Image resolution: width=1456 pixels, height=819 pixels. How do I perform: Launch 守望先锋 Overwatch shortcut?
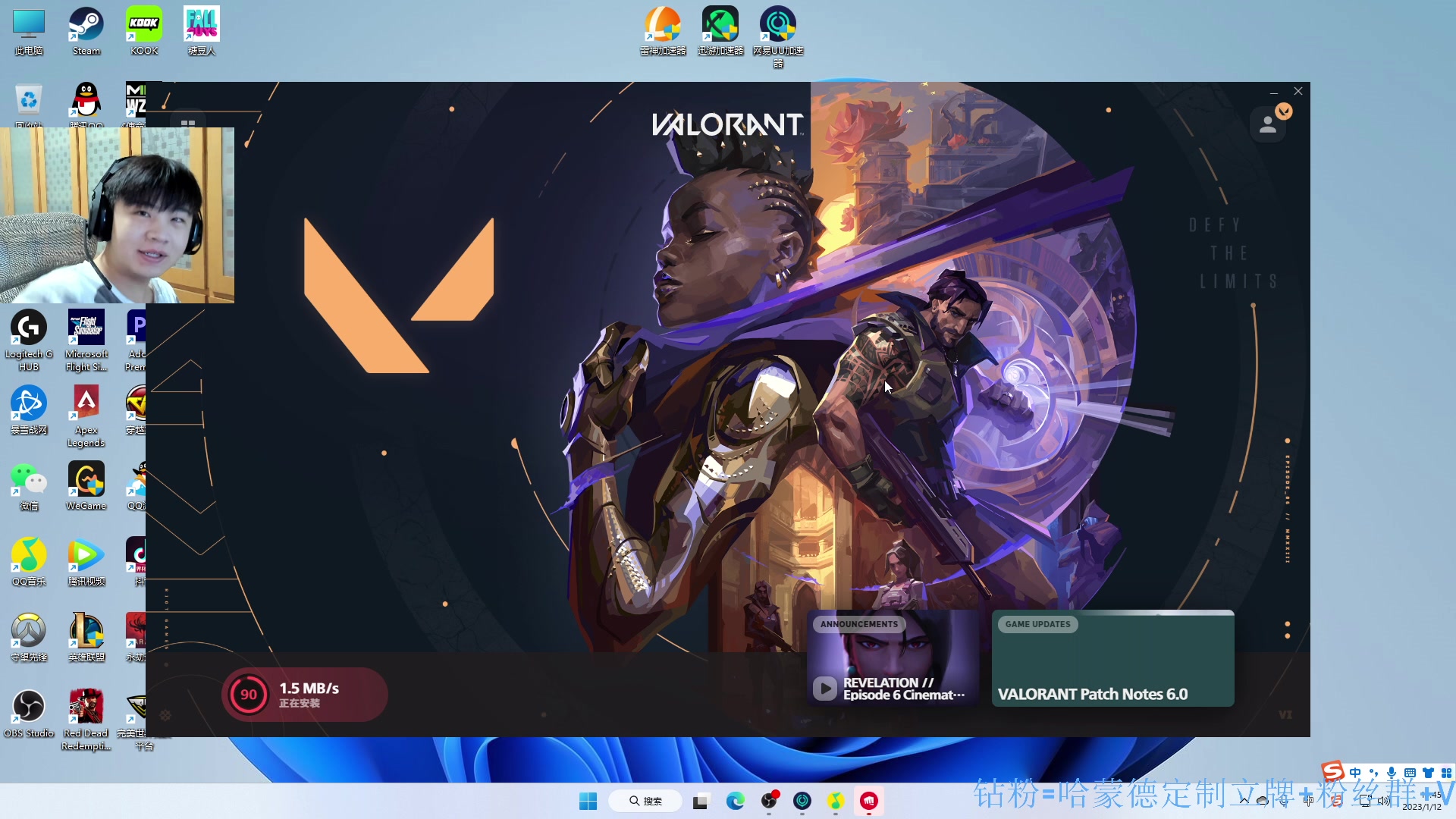29,638
